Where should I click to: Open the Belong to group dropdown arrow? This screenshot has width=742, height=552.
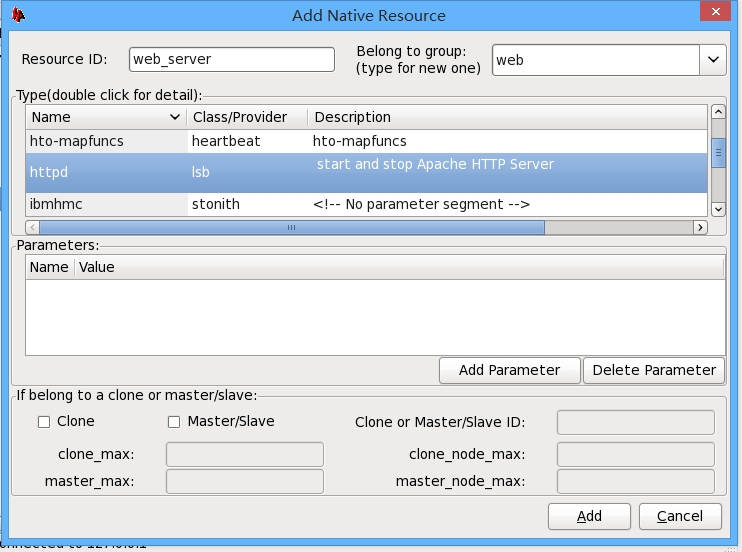(713, 60)
